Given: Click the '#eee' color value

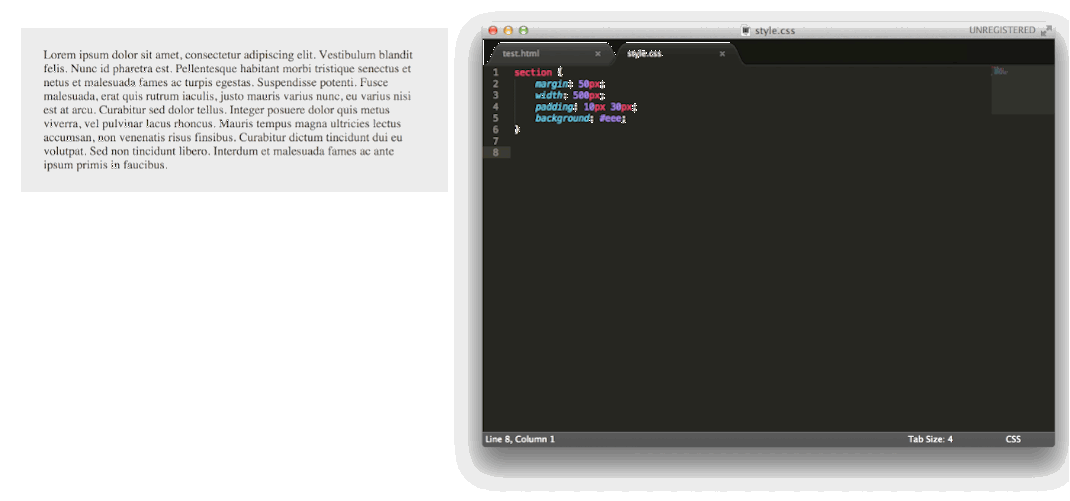Looking at the screenshot, I should 610,118.
